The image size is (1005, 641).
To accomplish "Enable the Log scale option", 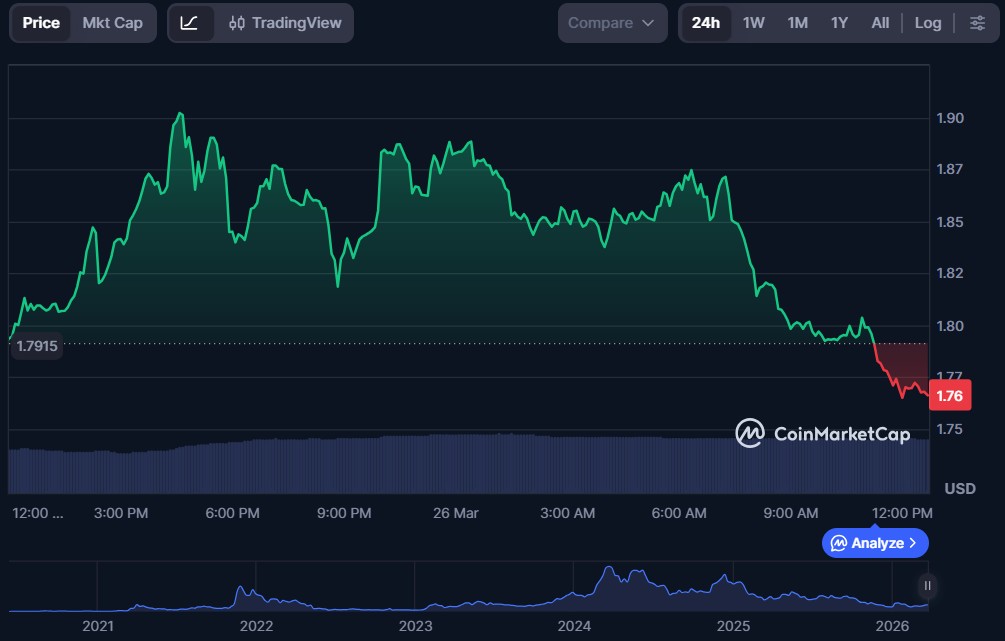I will 927,22.
